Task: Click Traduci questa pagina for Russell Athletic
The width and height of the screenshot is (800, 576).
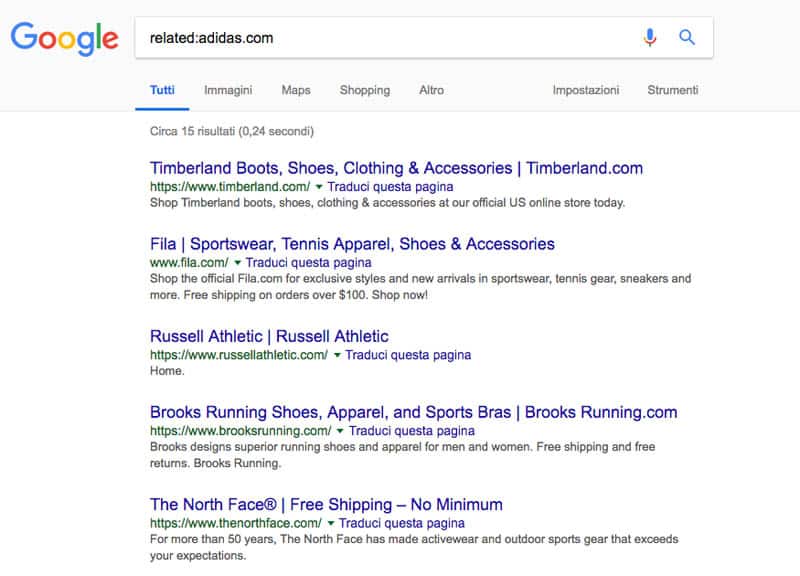Action: click(408, 355)
